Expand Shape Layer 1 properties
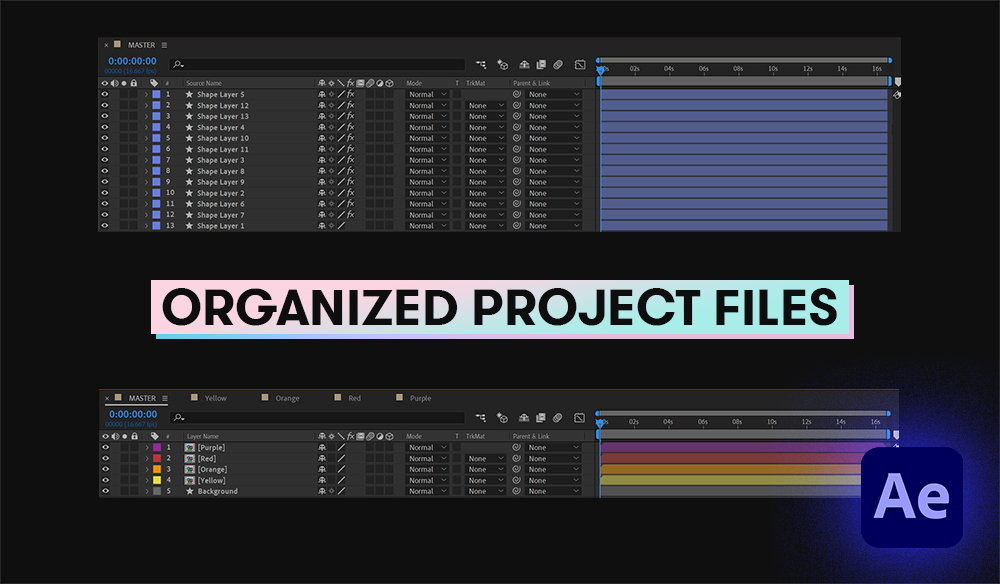This screenshot has width=1000, height=584. click(x=146, y=225)
